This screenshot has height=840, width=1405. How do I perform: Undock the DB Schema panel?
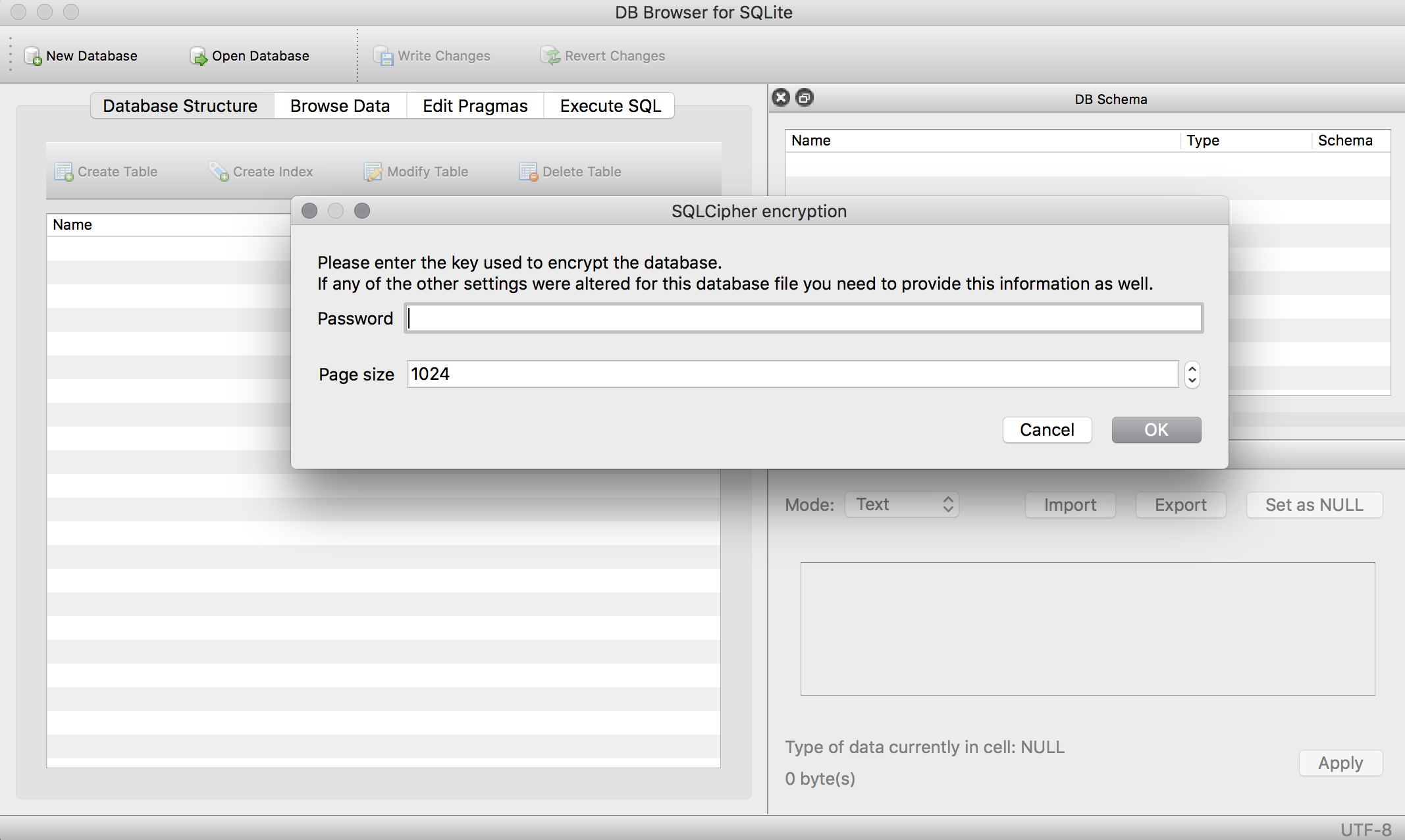(805, 98)
